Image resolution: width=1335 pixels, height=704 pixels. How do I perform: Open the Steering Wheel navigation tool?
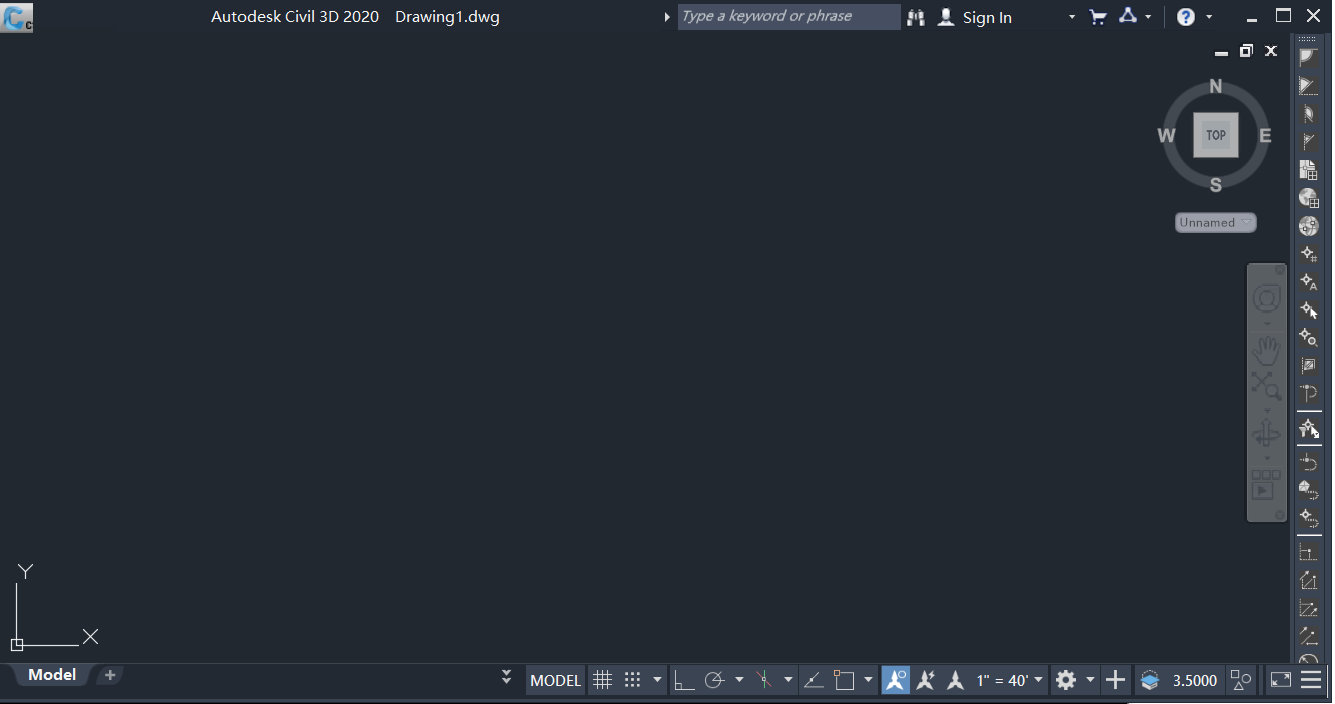(1267, 298)
